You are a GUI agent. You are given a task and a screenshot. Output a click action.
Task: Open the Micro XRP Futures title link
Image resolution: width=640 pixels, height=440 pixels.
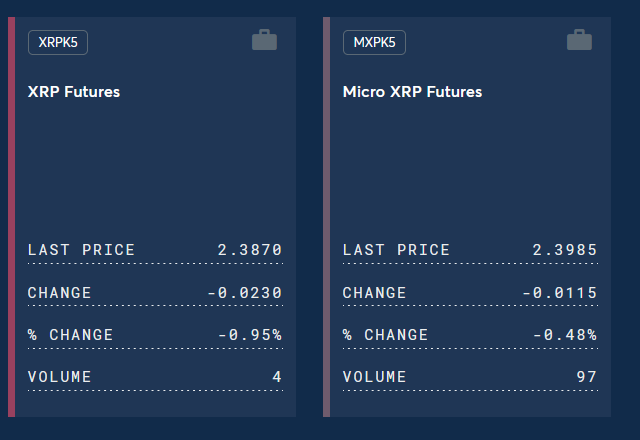[412, 92]
